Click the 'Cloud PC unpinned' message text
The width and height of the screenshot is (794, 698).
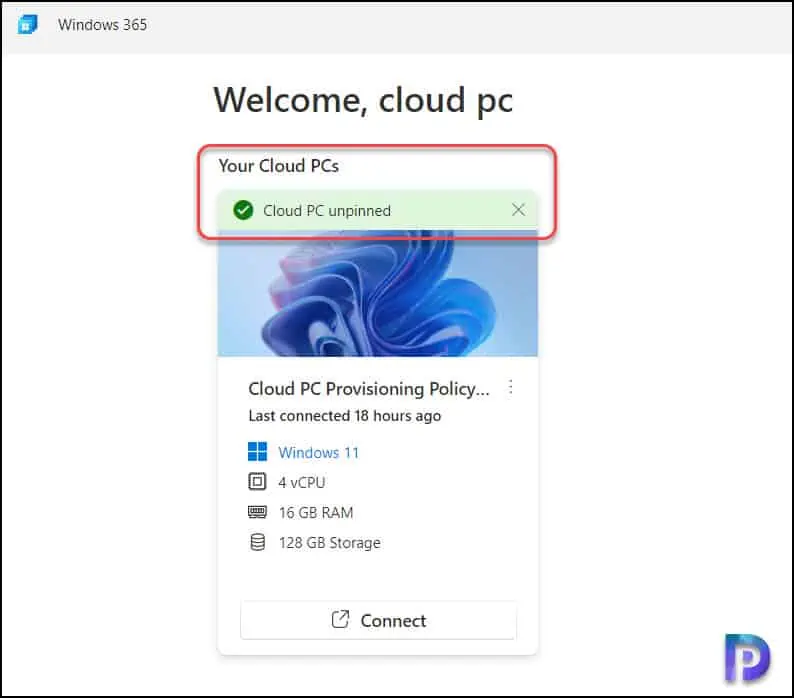point(327,210)
